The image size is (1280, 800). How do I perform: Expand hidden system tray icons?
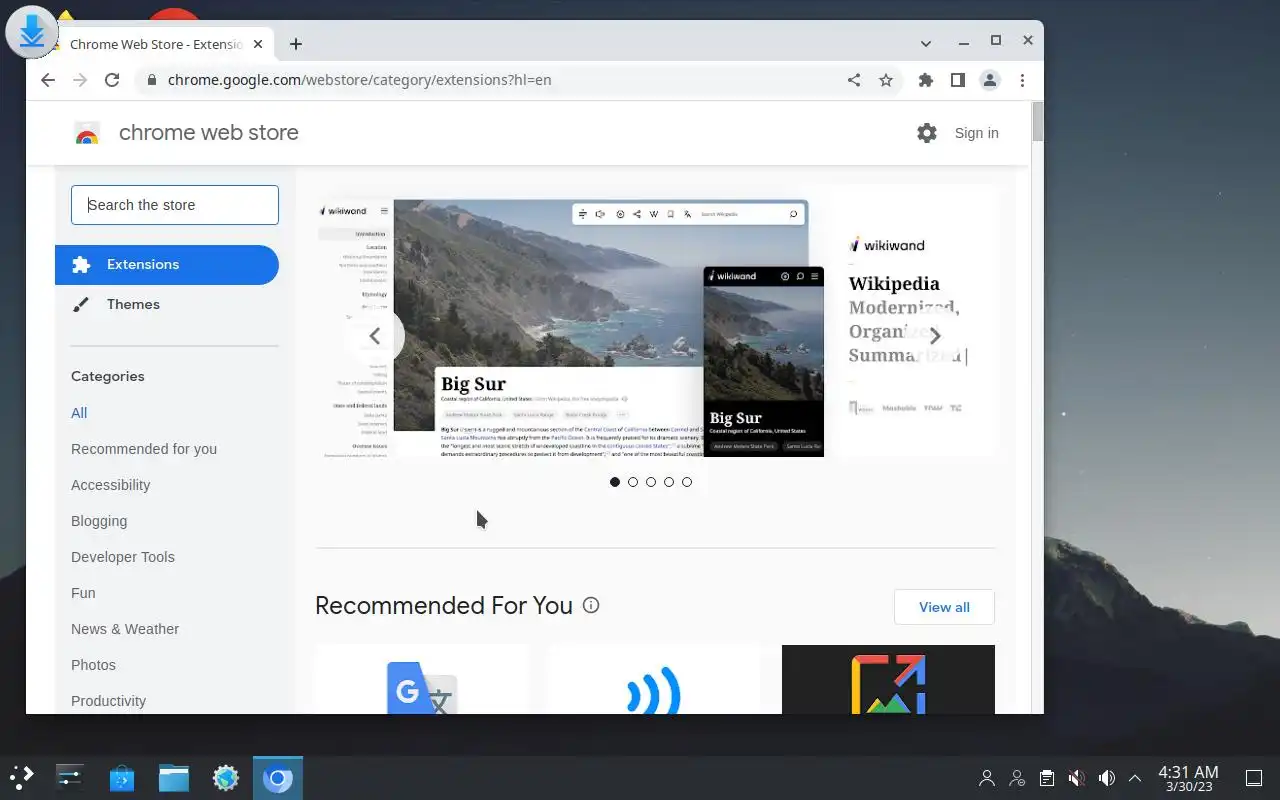coord(1135,778)
